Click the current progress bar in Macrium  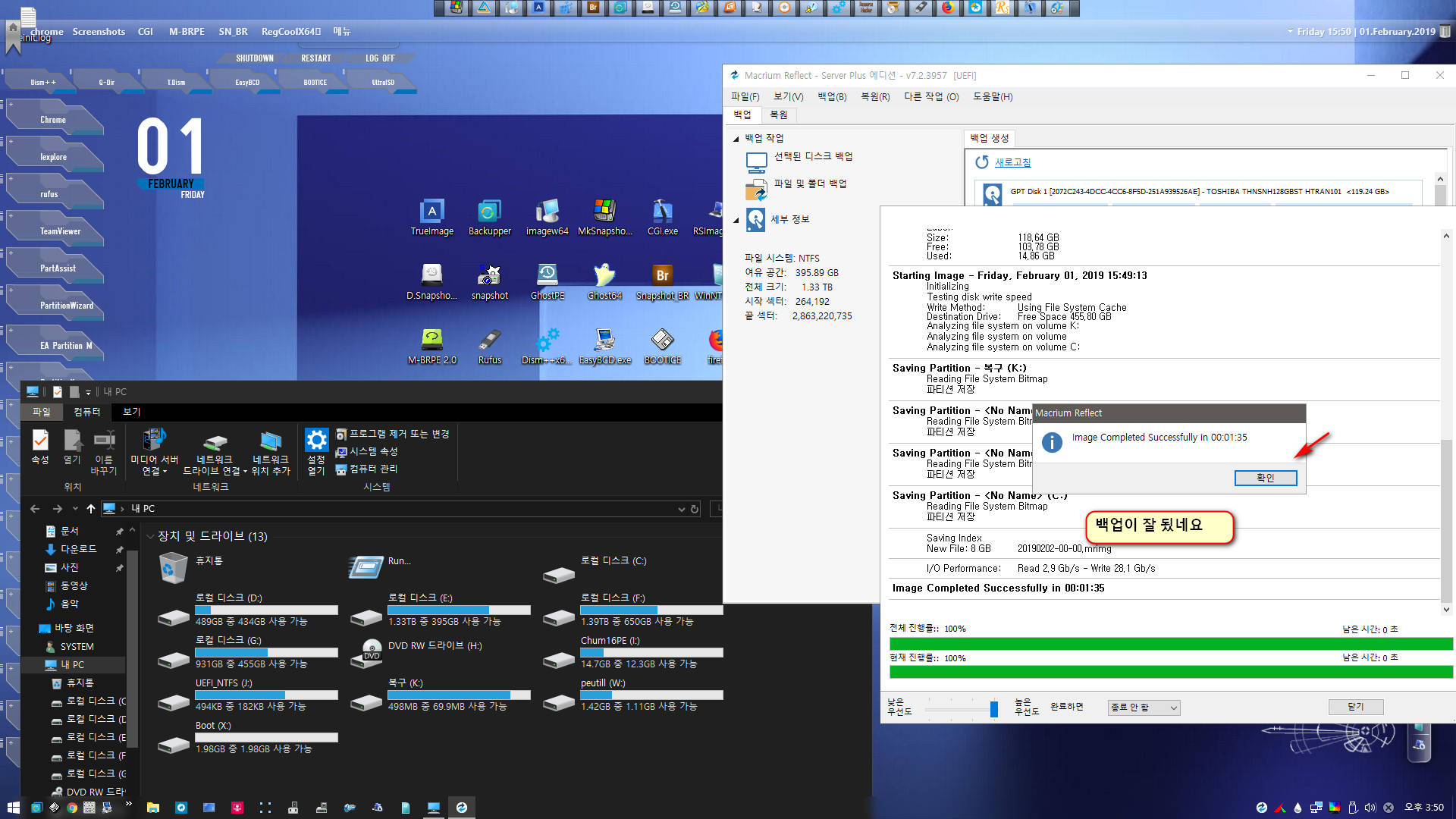click(x=1171, y=672)
